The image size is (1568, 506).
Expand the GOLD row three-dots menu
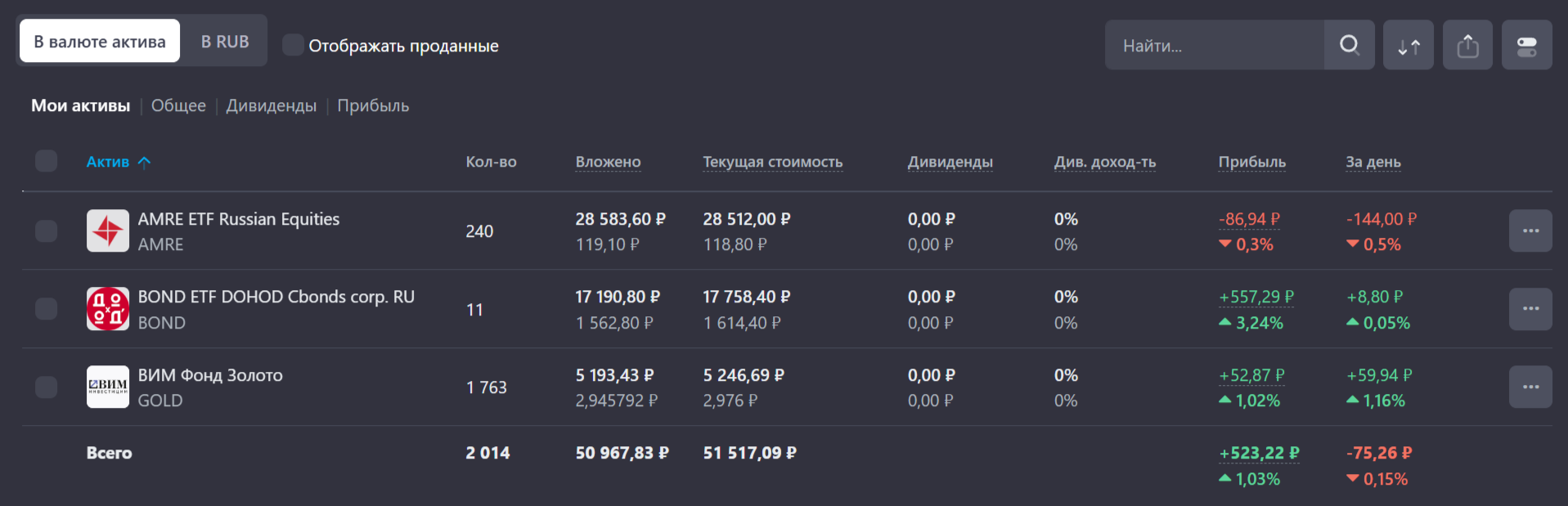coord(1530,387)
